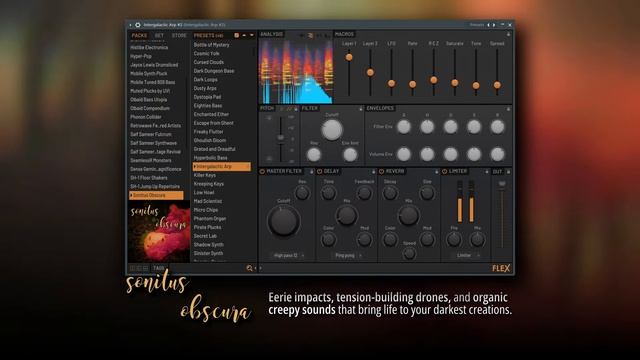640x360 pixels.
Task: Choose the Intergalactic Arp preset
Action: (x=222, y=167)
